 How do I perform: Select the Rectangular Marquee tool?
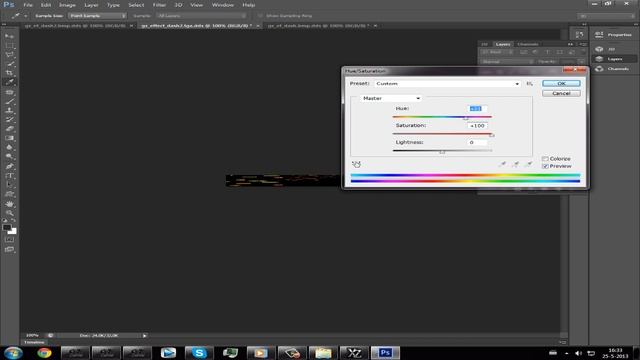coord(9,45)
